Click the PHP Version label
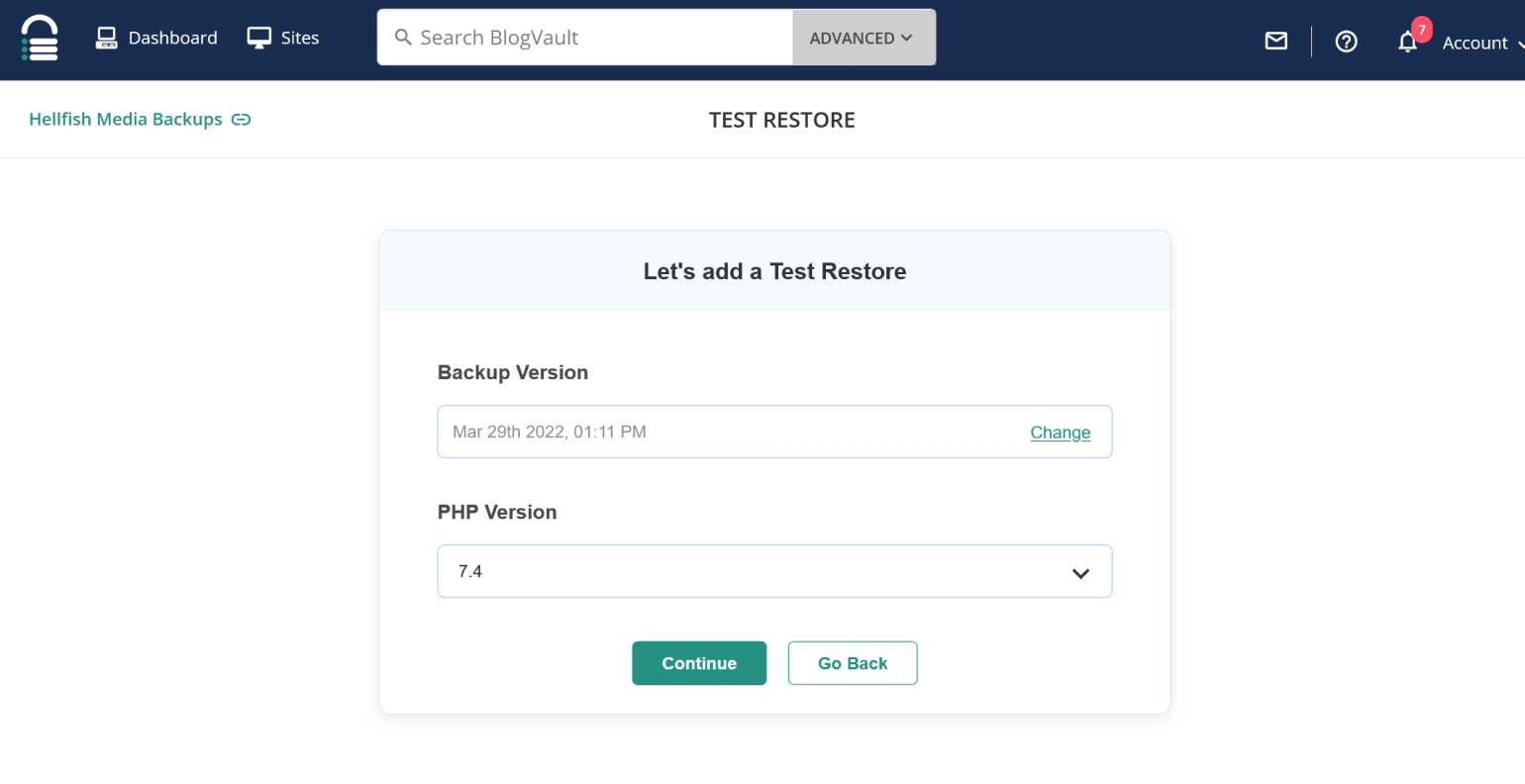1525x784 pixels. click(x=497, y=512)
